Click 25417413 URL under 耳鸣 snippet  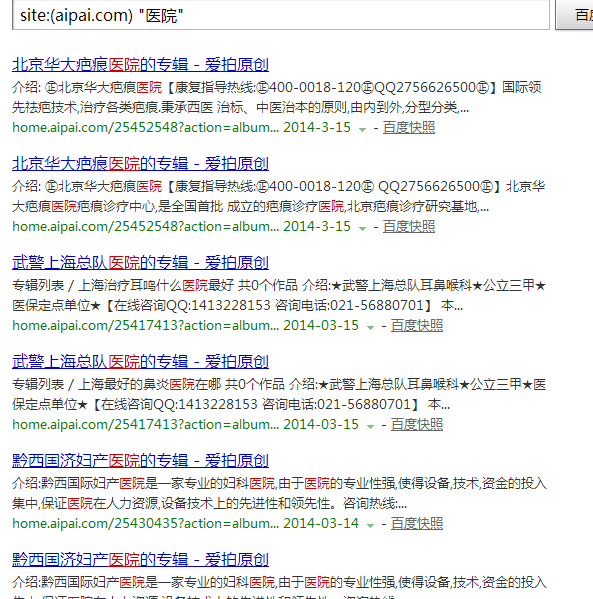(x=146, y=325)
